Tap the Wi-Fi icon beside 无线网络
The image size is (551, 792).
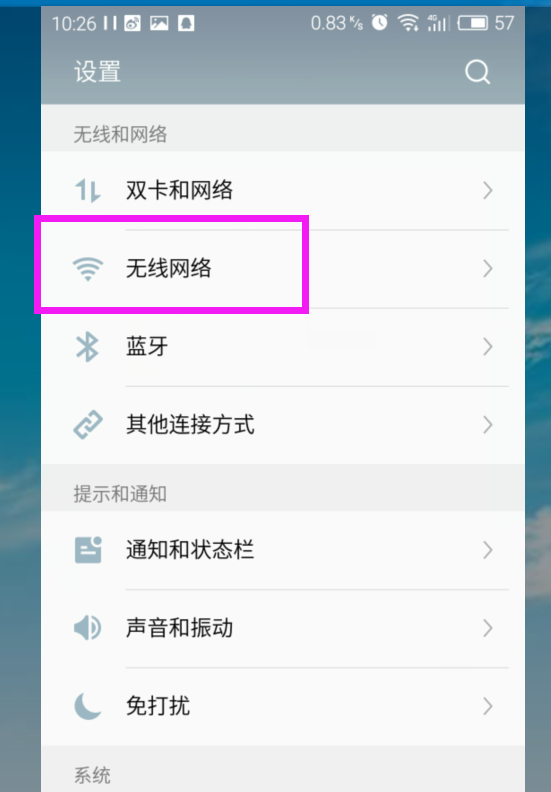click(88, 269)
